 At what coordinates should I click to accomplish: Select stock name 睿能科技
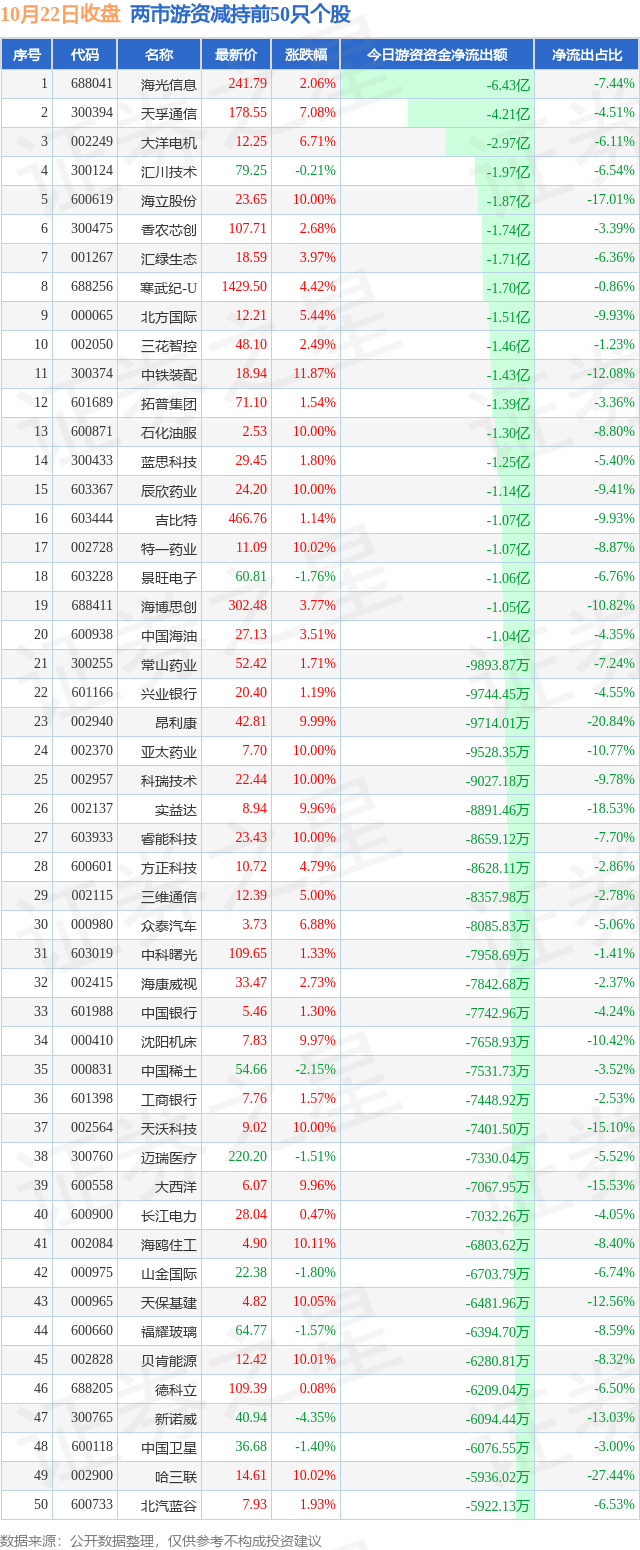coord(170,838)
